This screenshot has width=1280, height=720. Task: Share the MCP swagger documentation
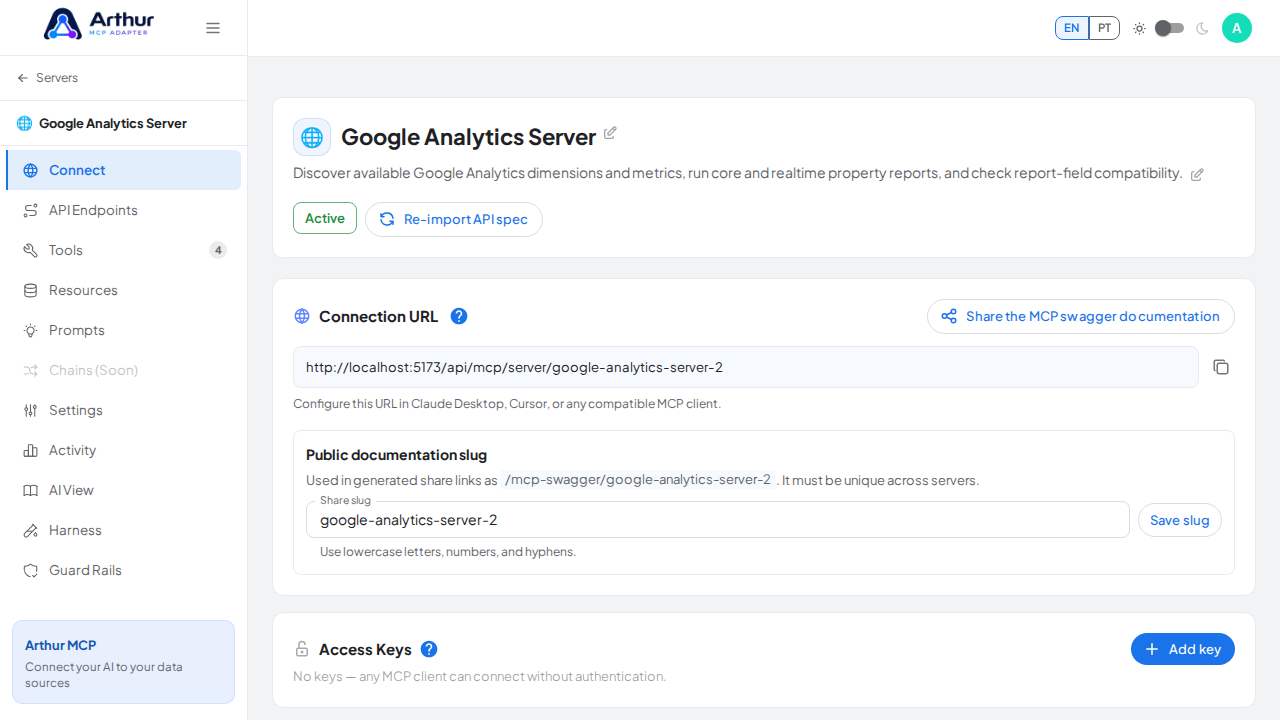coord(1081,316)
